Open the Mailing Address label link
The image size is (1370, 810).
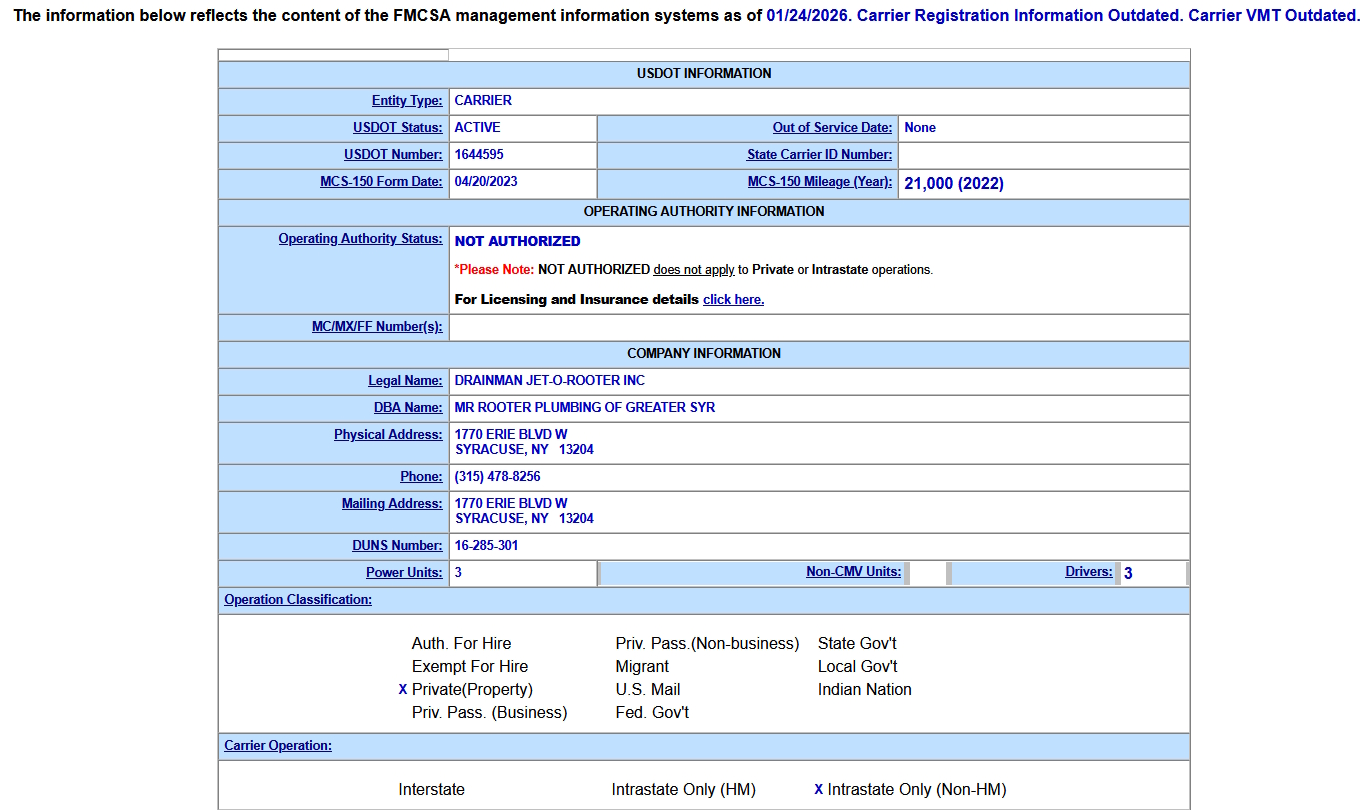click(x=392, y=504)
